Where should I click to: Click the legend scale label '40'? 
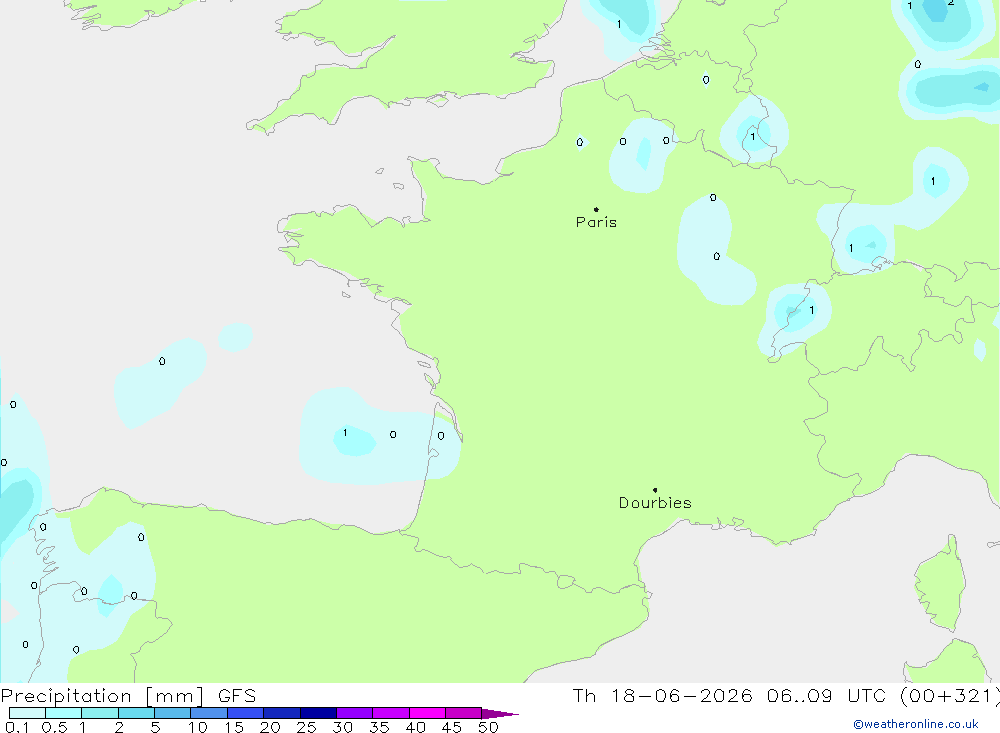[x=416, y=727]
